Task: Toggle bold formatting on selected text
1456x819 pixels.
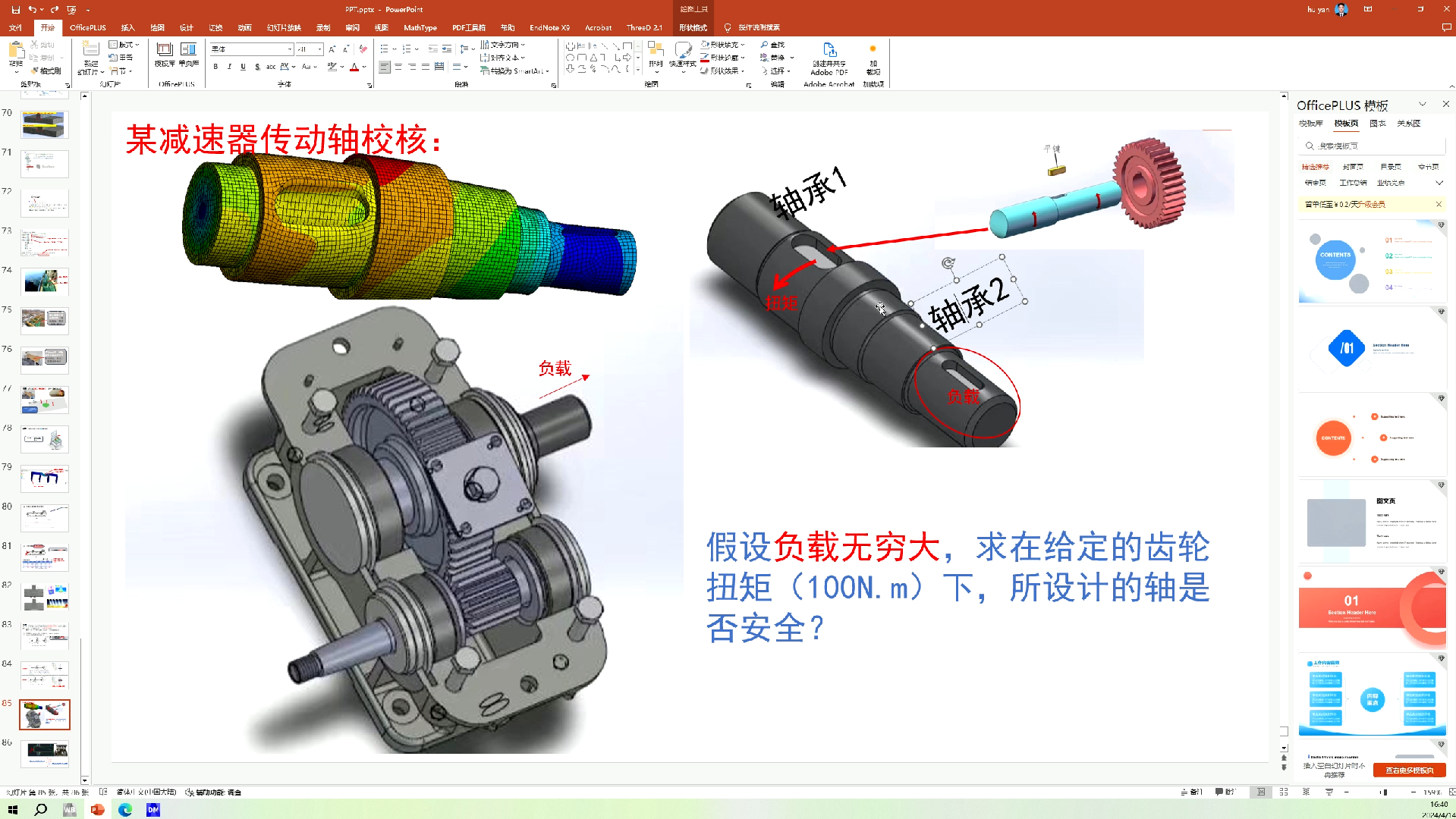Action: point(216,66)
